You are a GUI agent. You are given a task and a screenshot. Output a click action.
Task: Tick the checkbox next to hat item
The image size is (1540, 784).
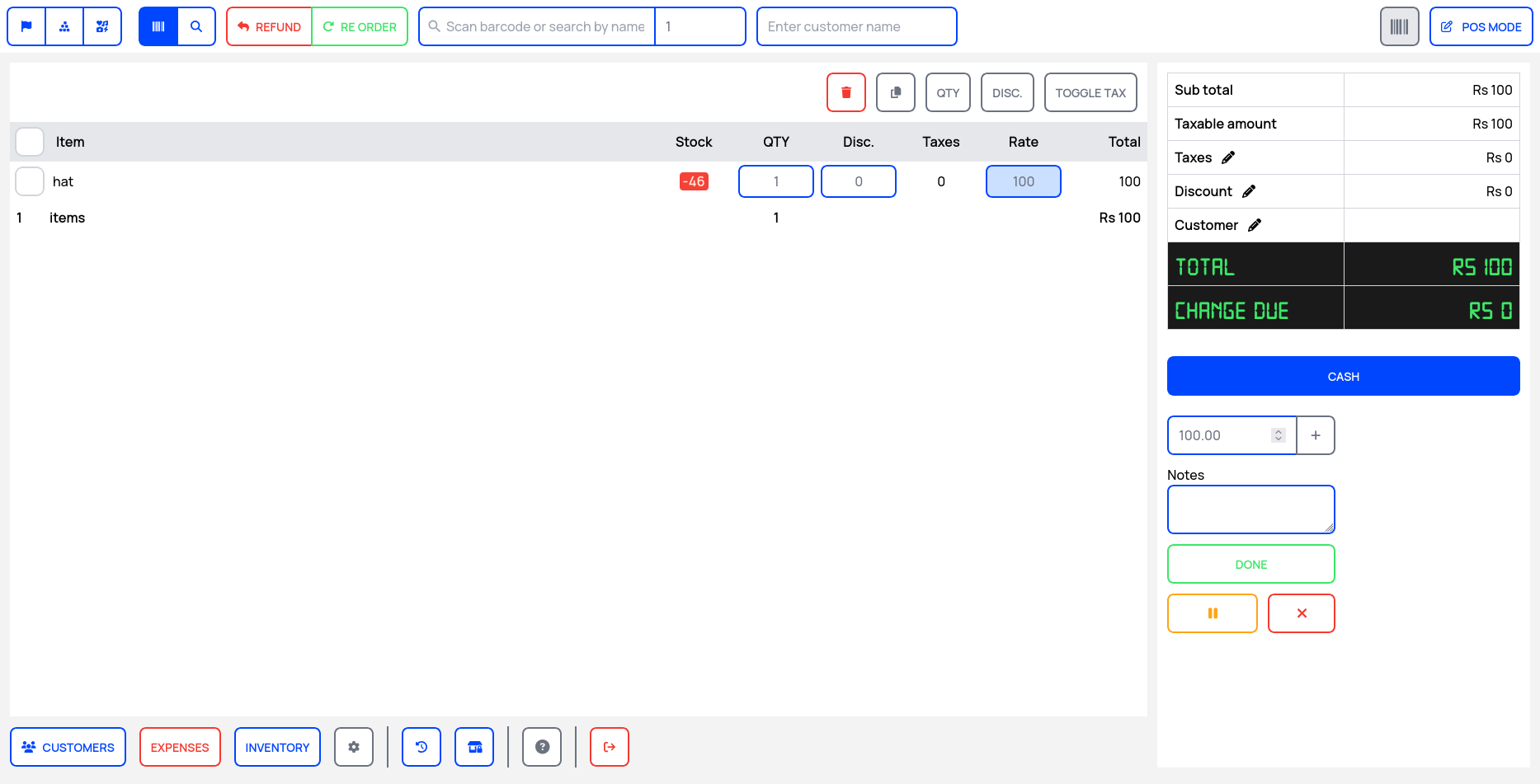point(30,181)
